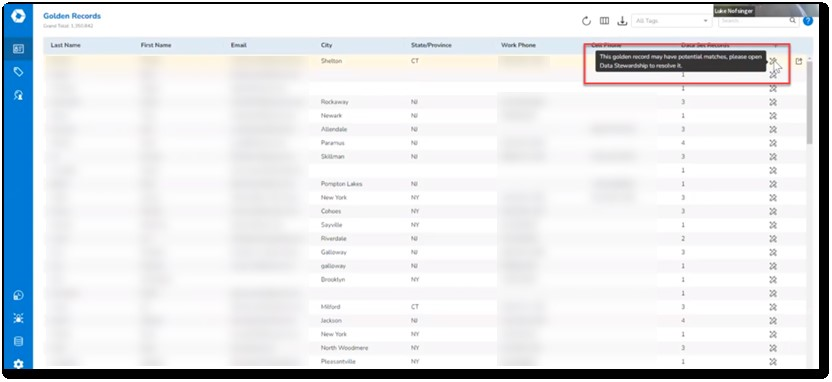Click the Search input field
Image resolution: width=832 pixels, height=382 pixels.
pos(755,21)
